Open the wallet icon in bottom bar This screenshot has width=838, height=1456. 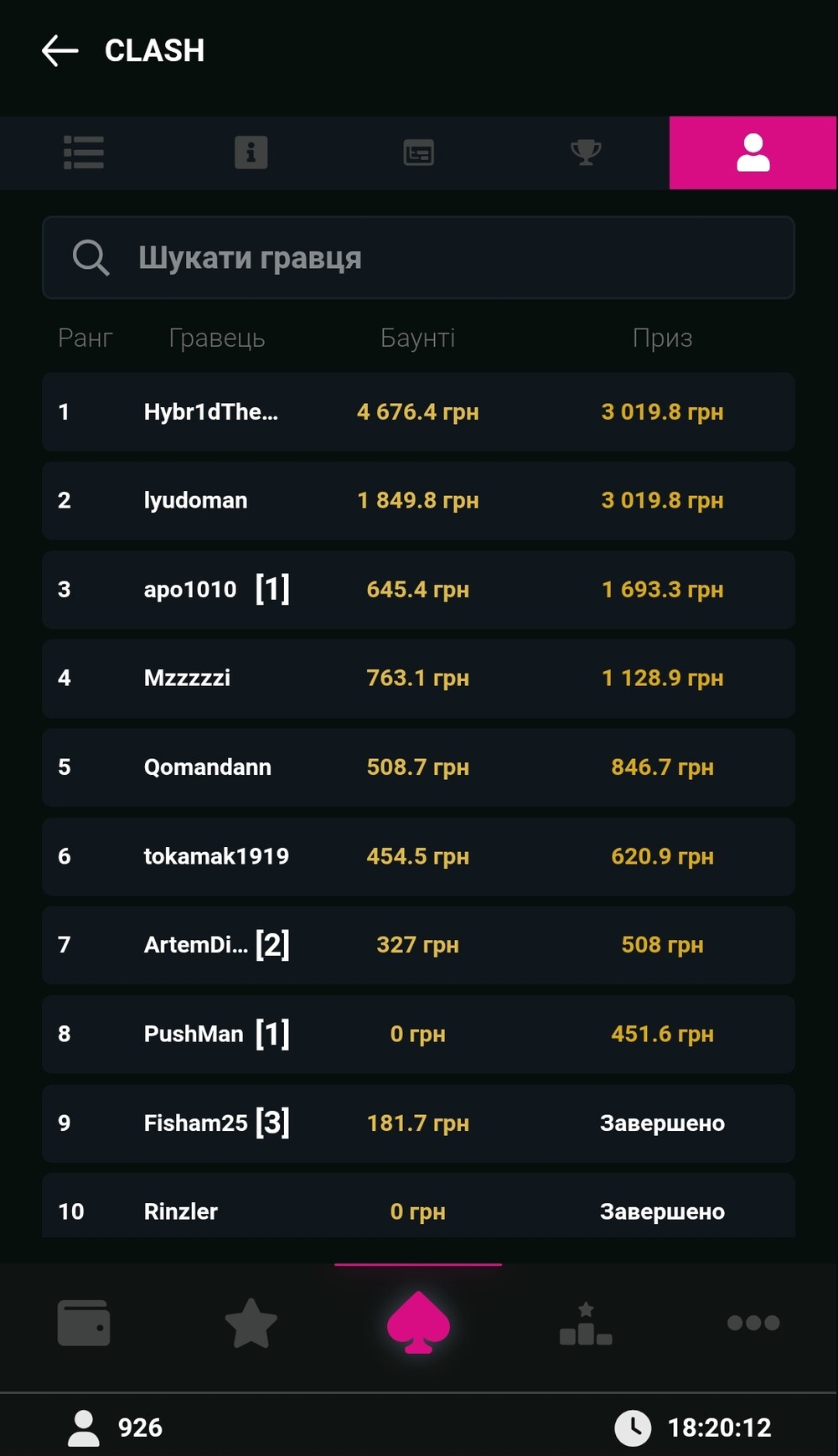[x=84, y=1323]
